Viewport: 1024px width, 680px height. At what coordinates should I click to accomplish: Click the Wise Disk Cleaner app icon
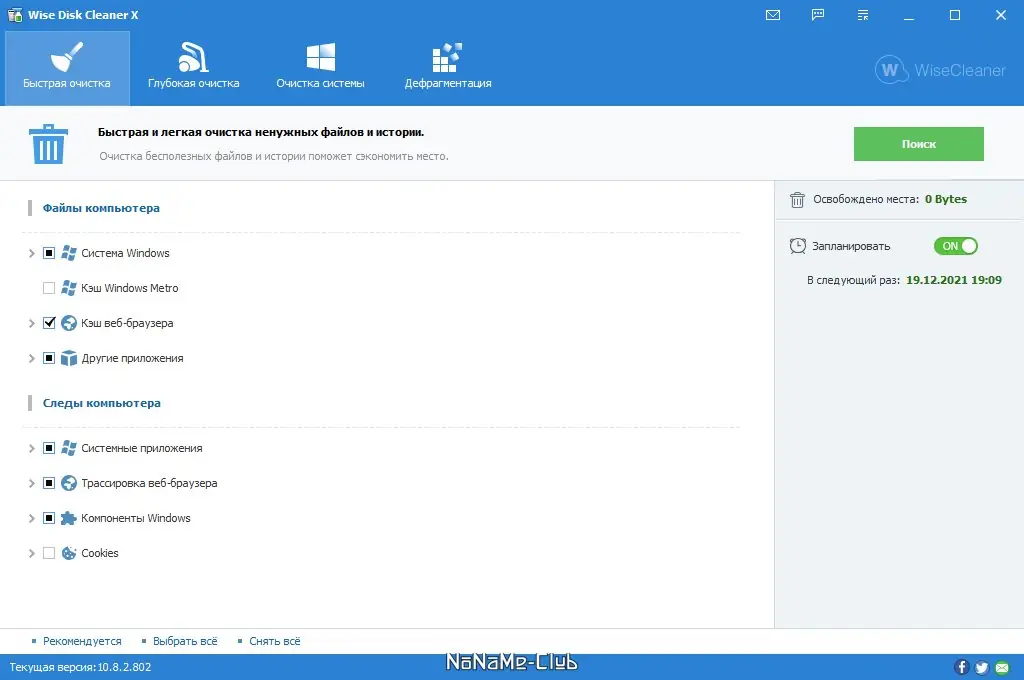coord(14,14)
